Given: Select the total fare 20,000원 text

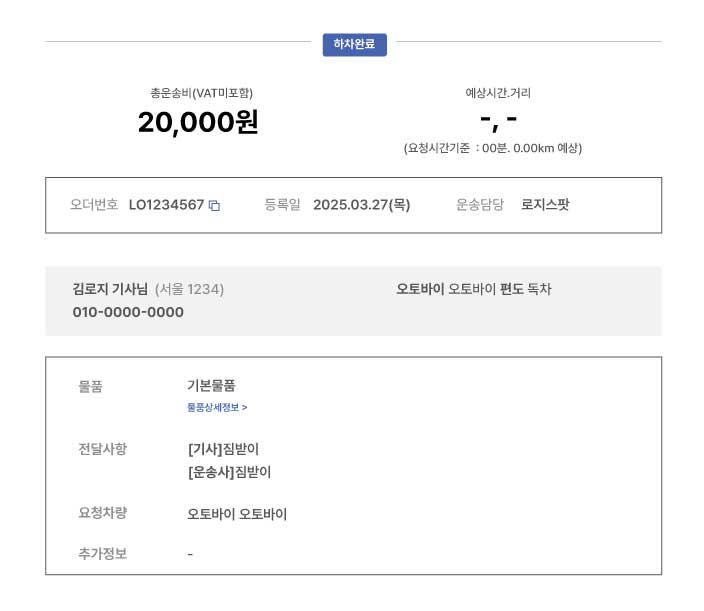Looking at the screenshot, I should point(198,122).
